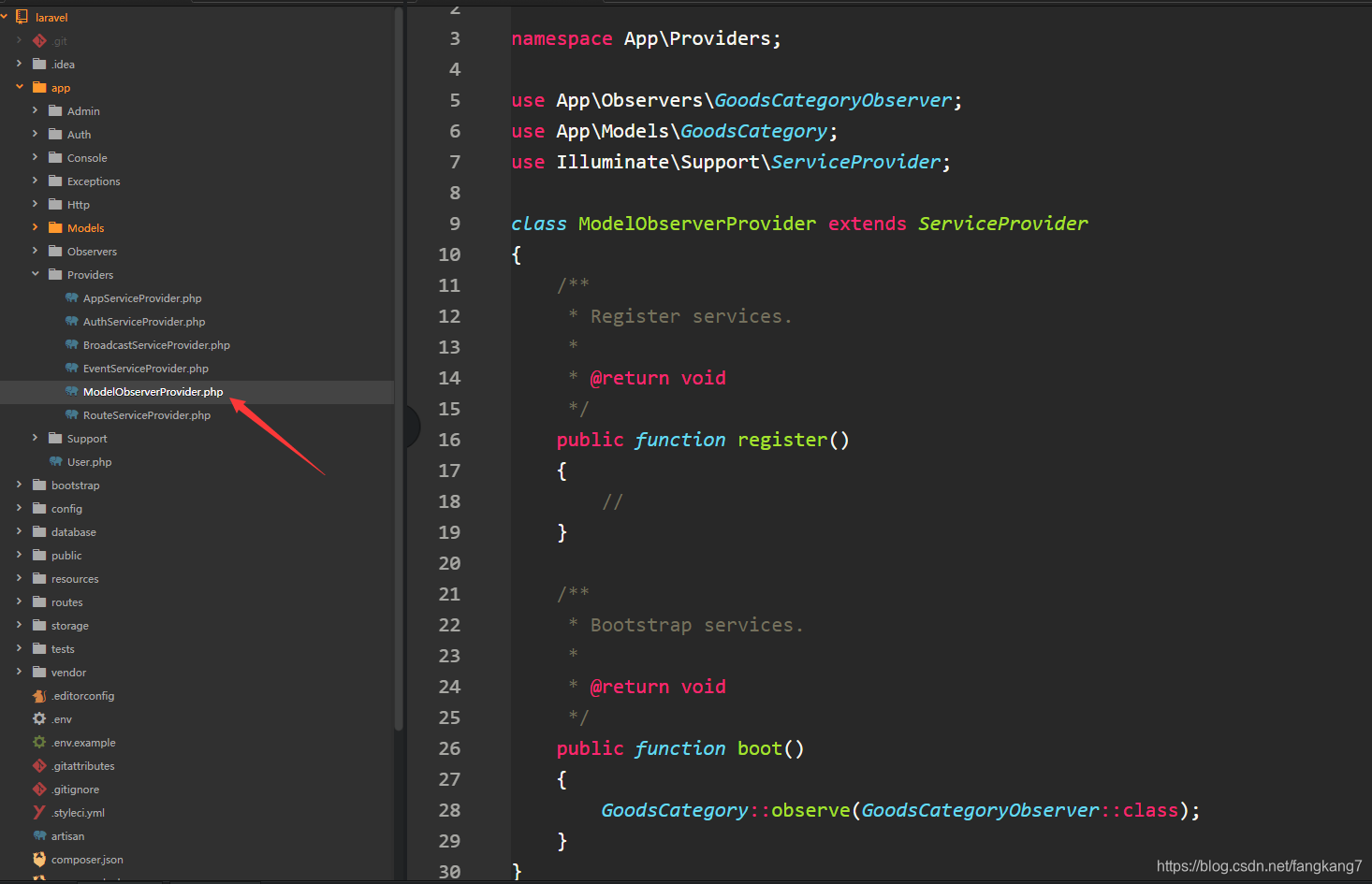Click the AuthServiceProvider.php PHP icon
This screenshot has width=1372, height=884.
[71, 321]
